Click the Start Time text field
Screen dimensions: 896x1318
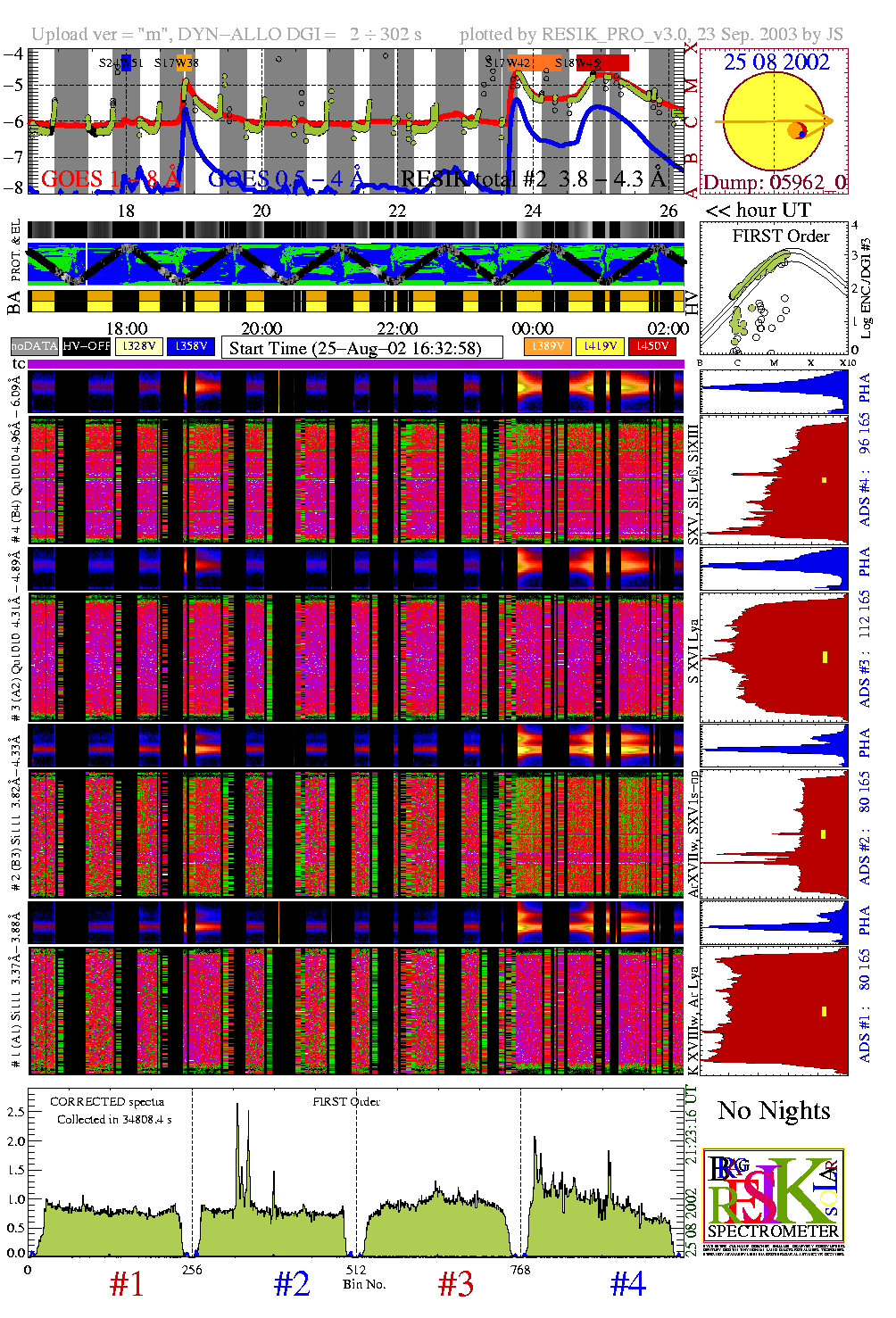point(361,348)
